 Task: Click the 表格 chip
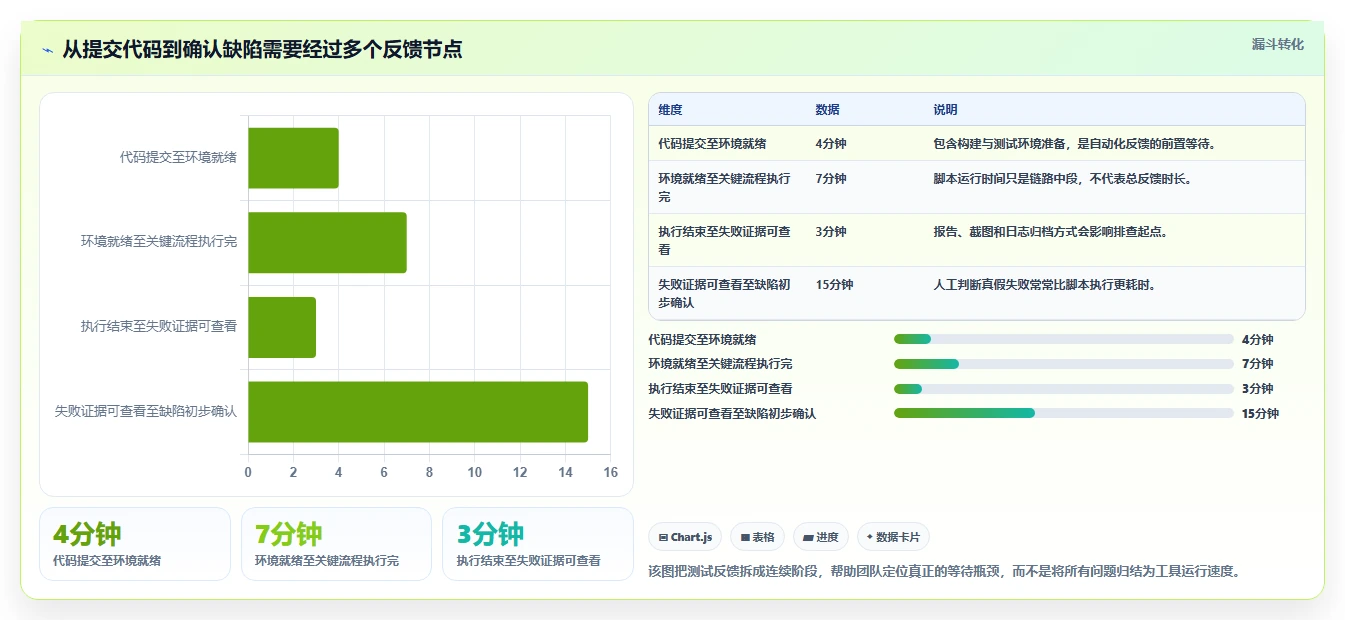(758, 537)
